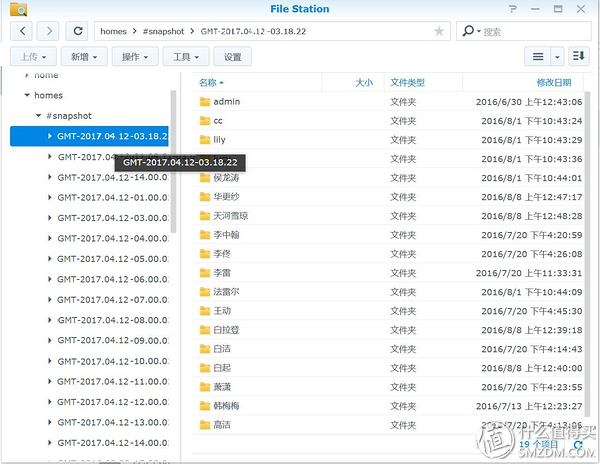Select the 萧潇 folder row
This screenshot has width=600, height=464.
pyautogui.click(x=388, y=387)
